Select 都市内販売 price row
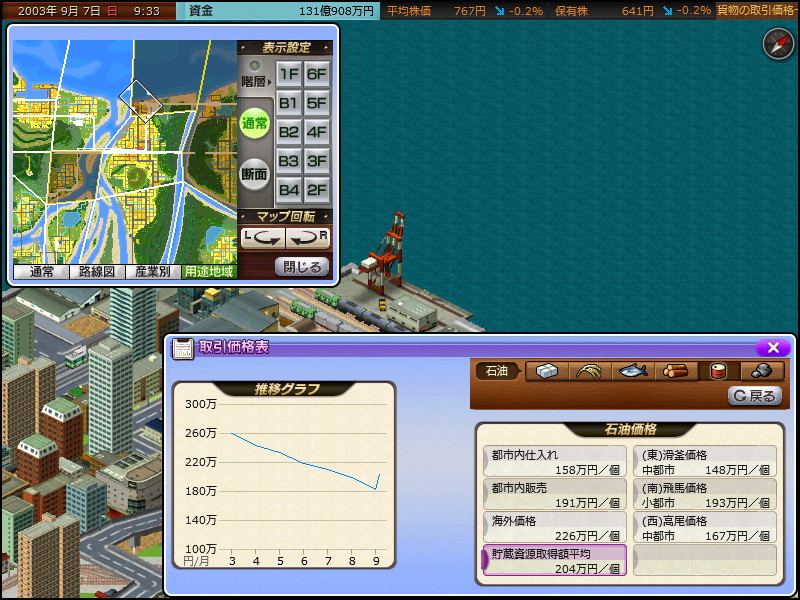800x600 pixels. pyautogui.click(x=555, y=494)
